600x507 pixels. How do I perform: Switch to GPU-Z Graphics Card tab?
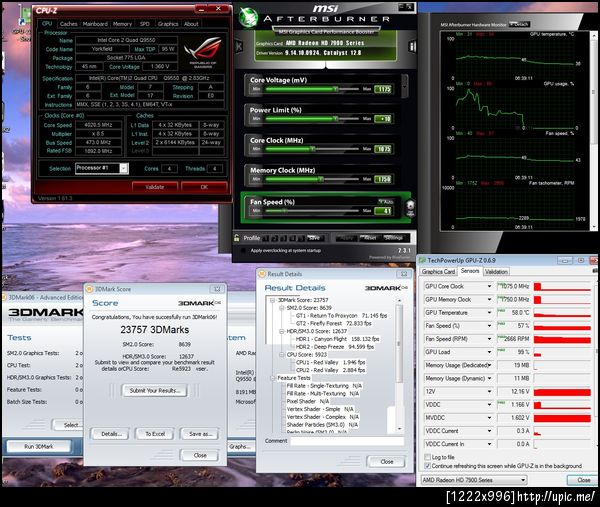click(438, 271)
